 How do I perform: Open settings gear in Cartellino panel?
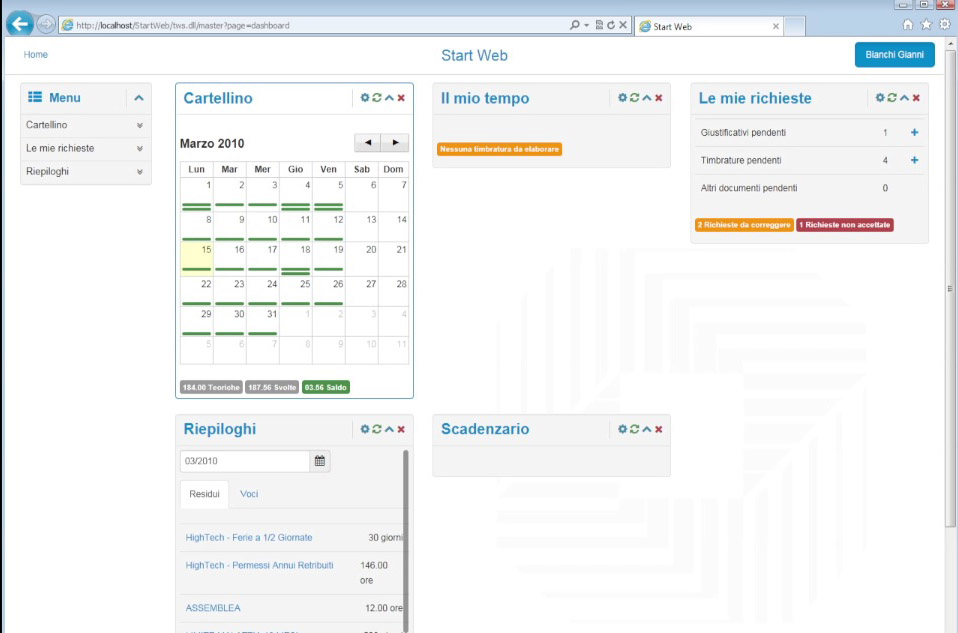pyautogui.click(x=364, y=98)
